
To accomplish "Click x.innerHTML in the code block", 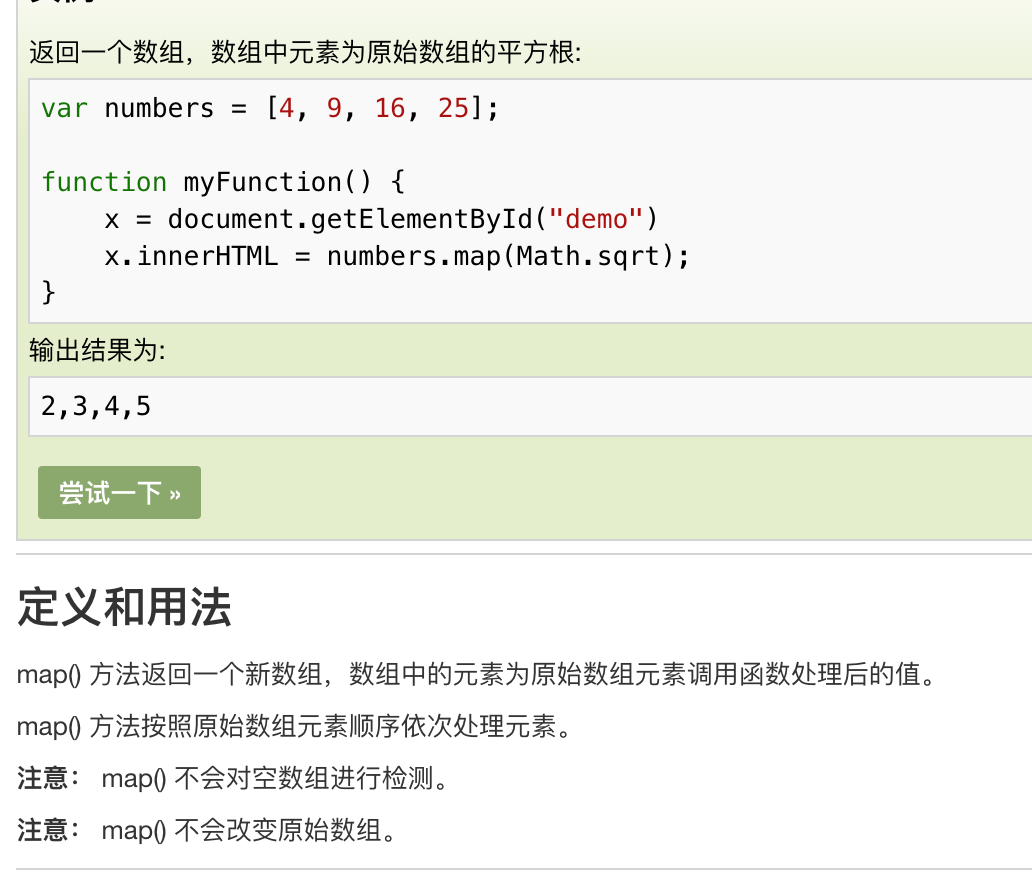I will 190,256.
